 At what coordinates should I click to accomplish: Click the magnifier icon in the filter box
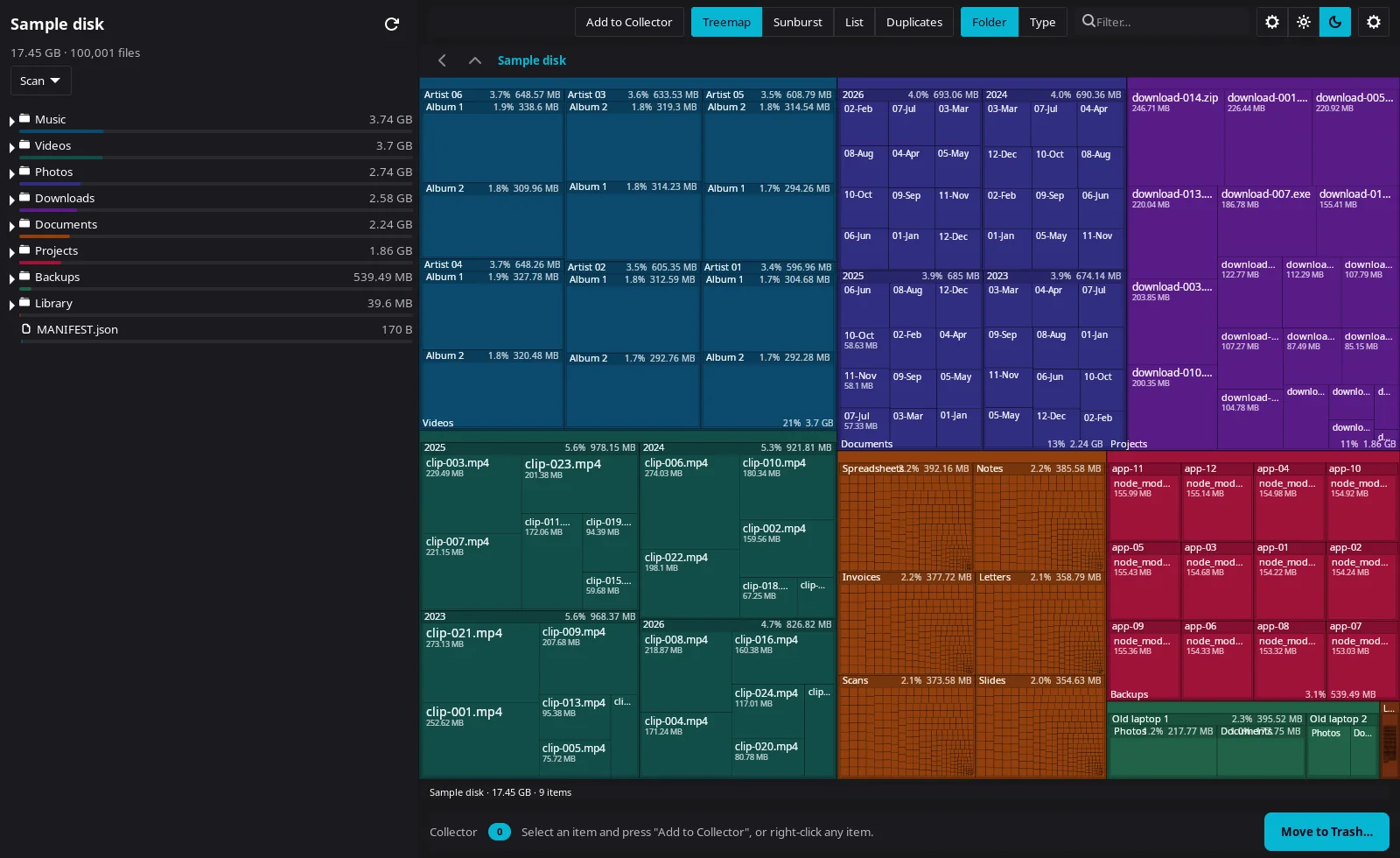pos(1088,21)
